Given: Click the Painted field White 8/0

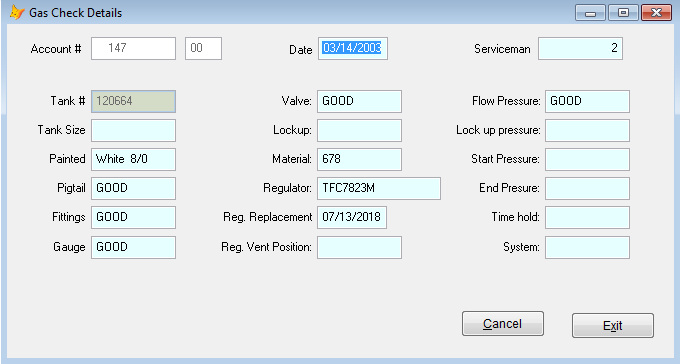Looking at the screenshot, I should pos(133,159).
